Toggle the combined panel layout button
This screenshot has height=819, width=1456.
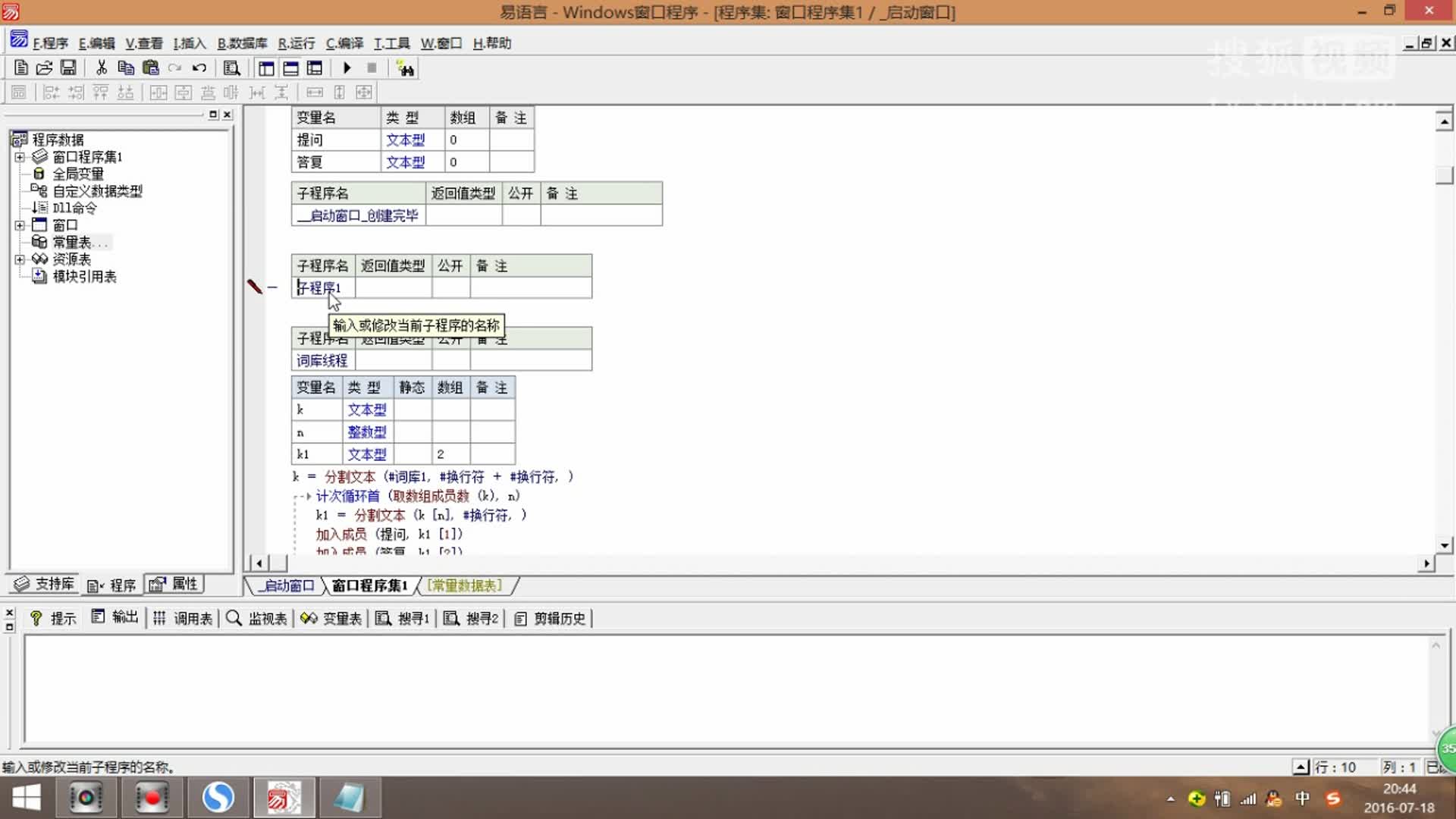pyautogui.click(x=315, y=68)
